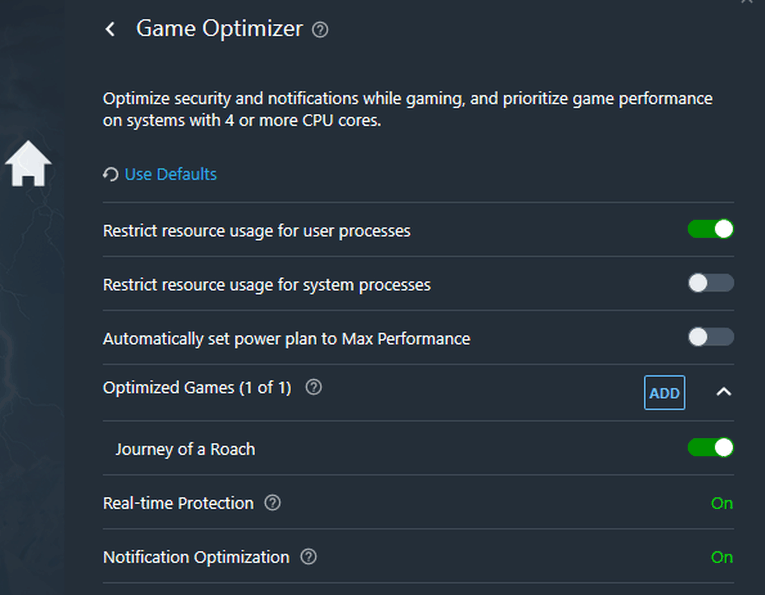The image size is (765, 595).
Task: Click the Notification Optimization row label
Action: pyautogui.click(x=196, y=557)
